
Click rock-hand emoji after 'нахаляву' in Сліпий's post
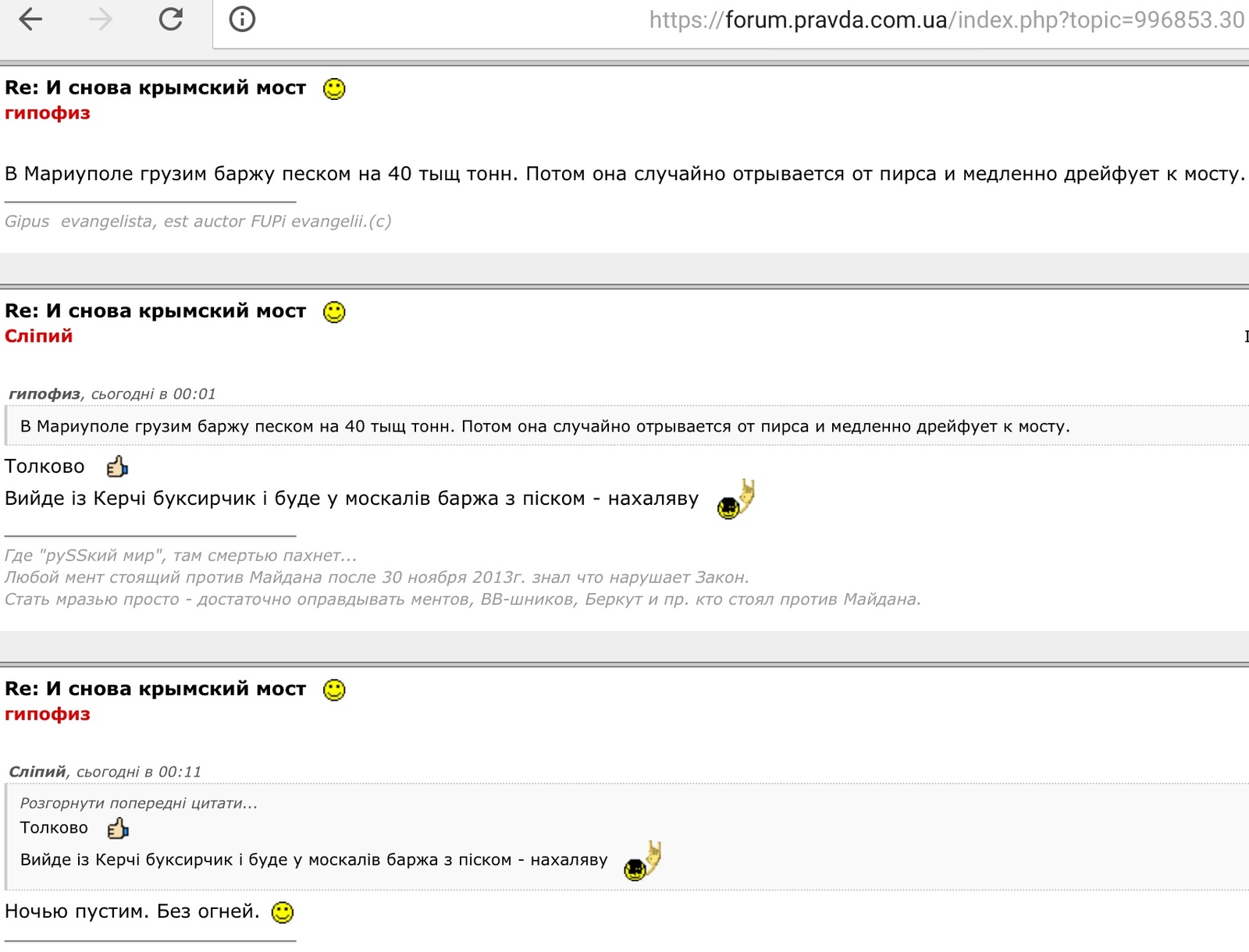pyautogui.click(x=736, y=499)
